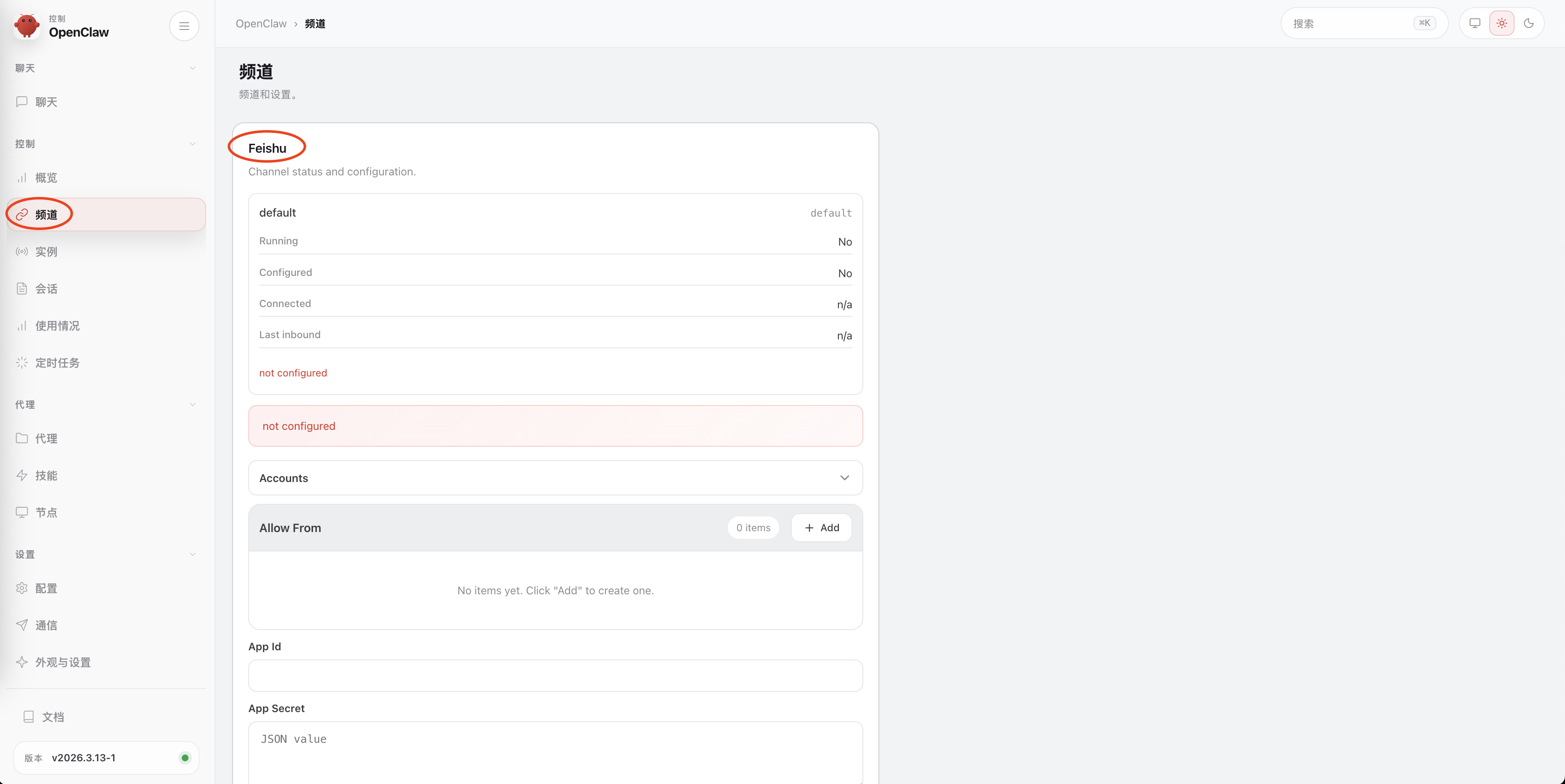Collapse the 代理 sidebar group
Viewport: 1565px width, 784px height.
[193, 405]
